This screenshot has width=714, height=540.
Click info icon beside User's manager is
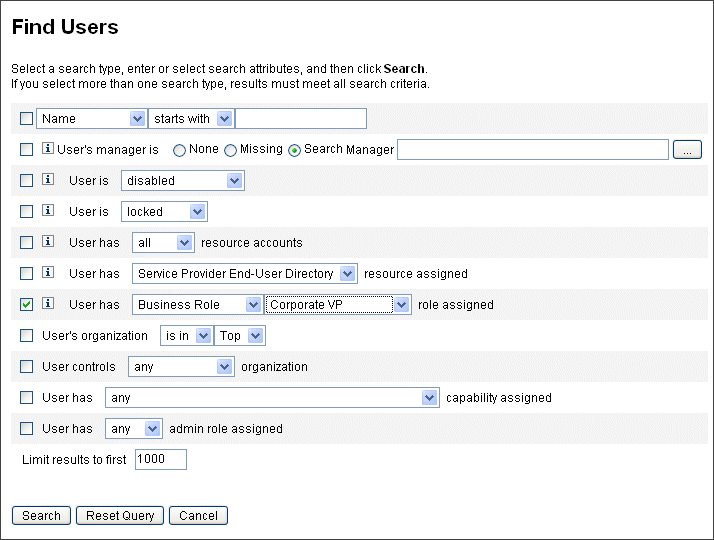47,150
